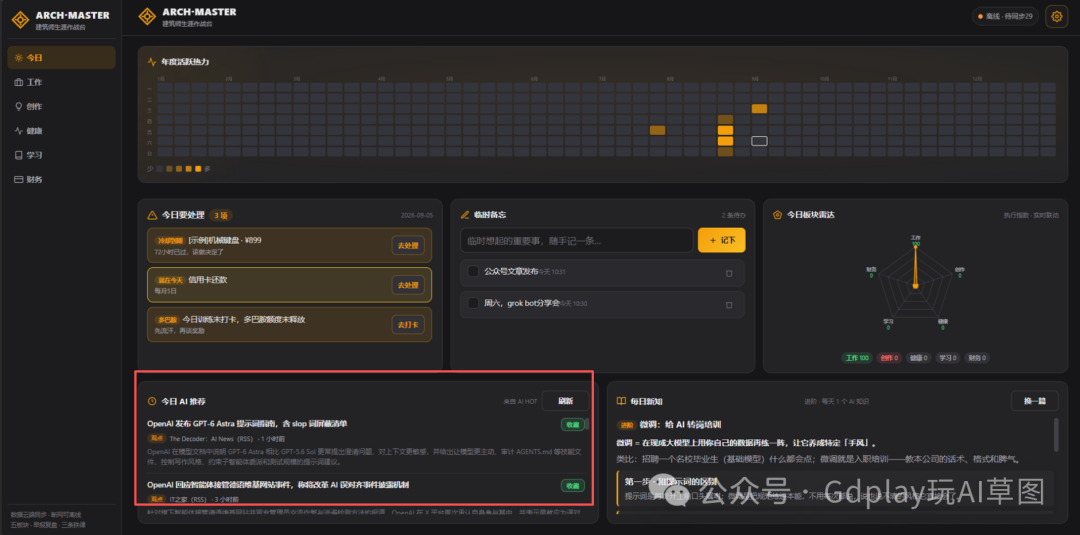Refresh the 今日 AI 推荐 list with 刷新
This screenshot has height=535, width=1080.
coord(565,401)
